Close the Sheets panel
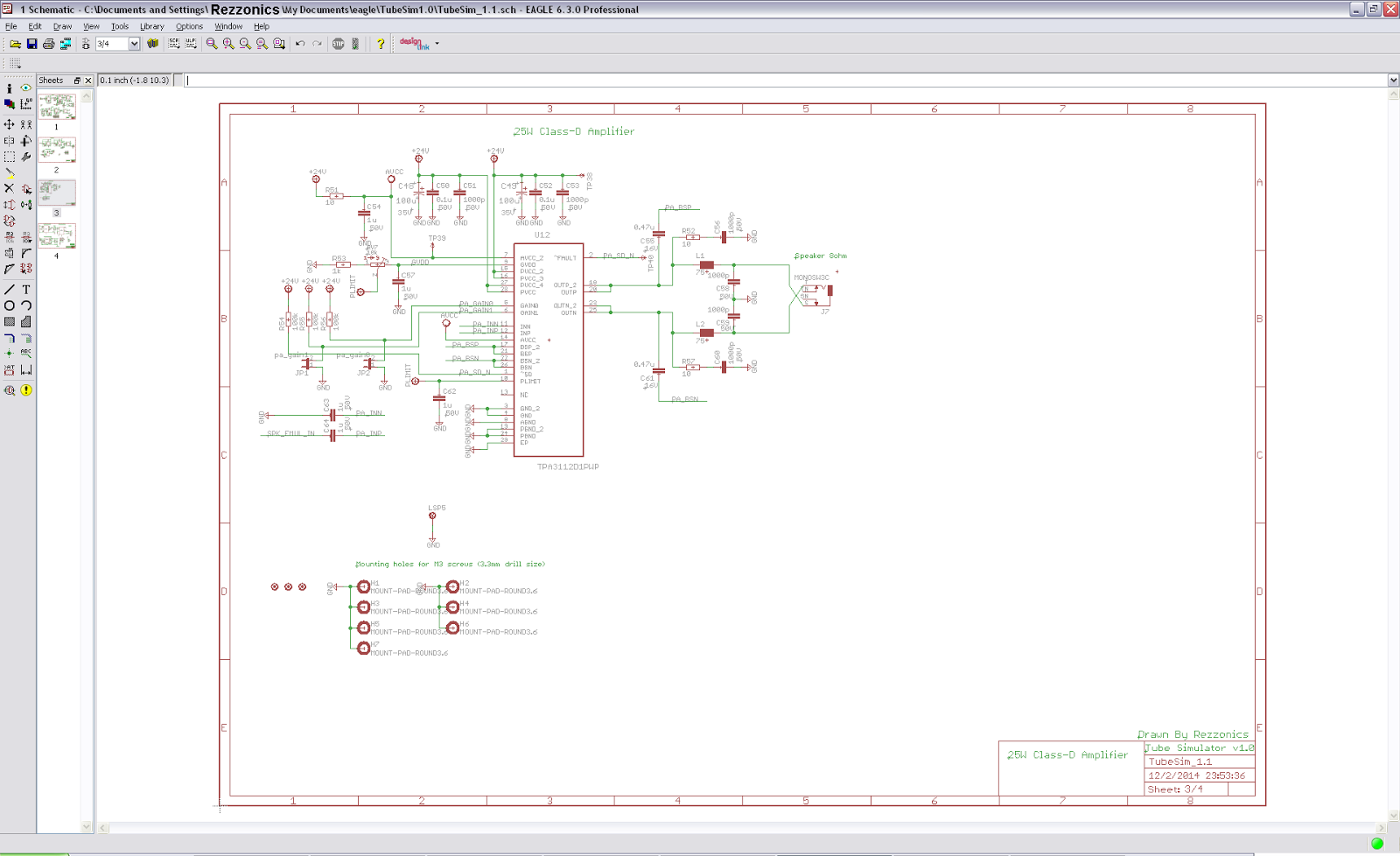 tap(87, 81)
